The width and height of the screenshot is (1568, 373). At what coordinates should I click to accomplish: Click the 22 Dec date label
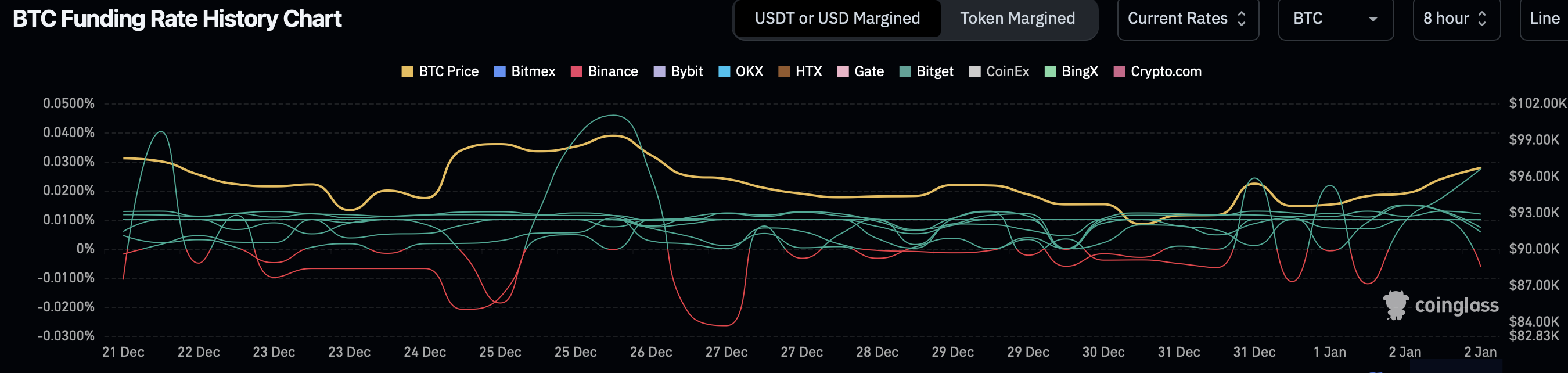(199, 352)
